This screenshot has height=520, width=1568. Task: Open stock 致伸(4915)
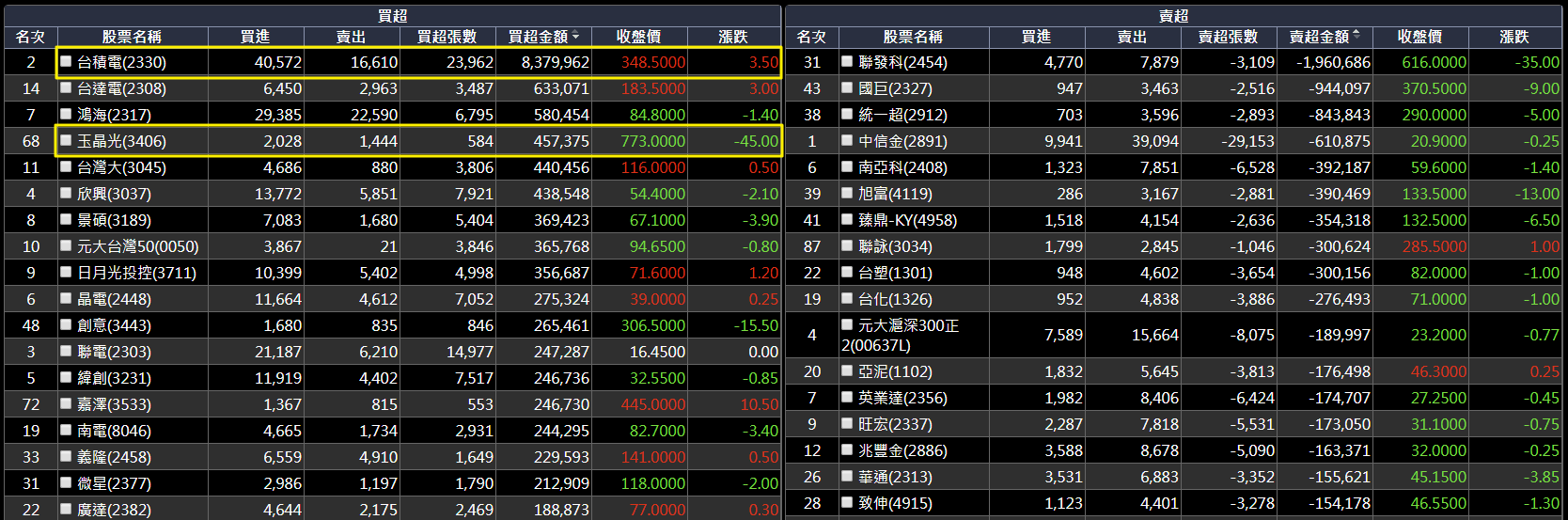895,503
